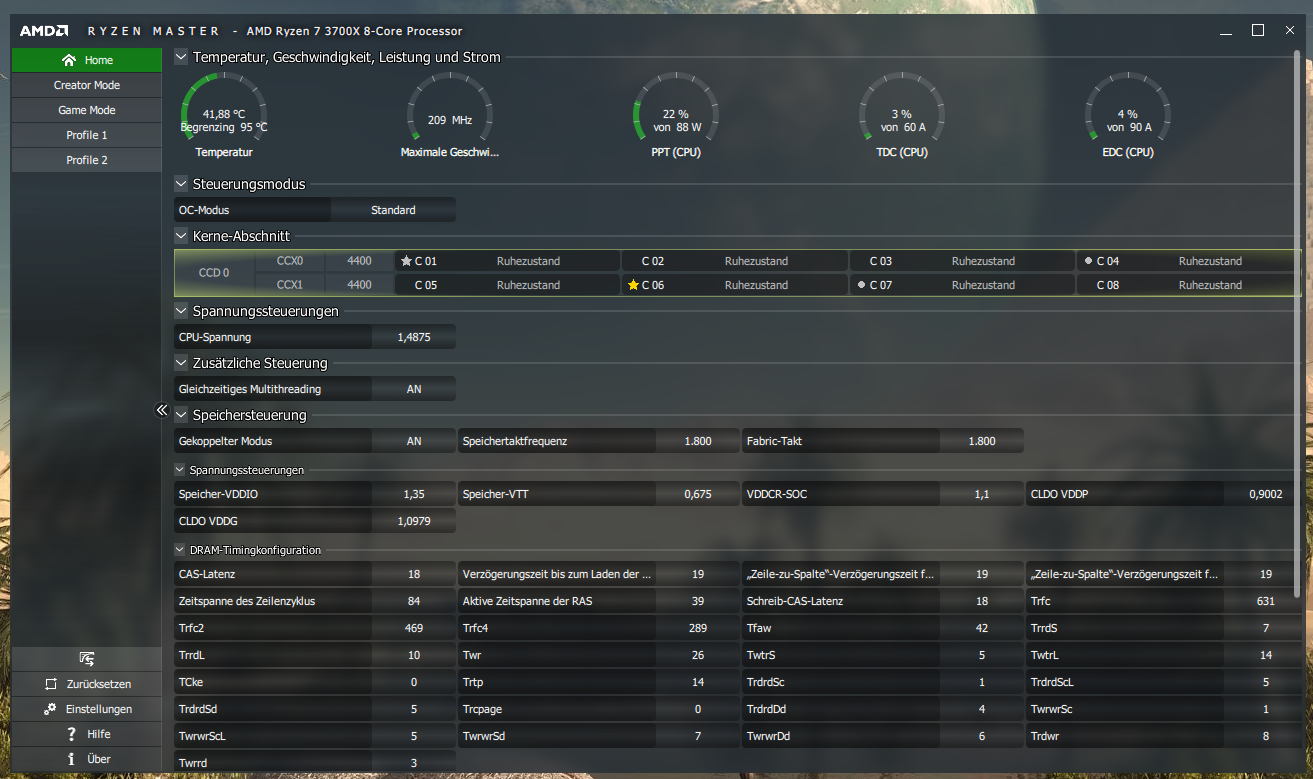Open Profile 2
The image size is (1313, 779).
(87, 160)
